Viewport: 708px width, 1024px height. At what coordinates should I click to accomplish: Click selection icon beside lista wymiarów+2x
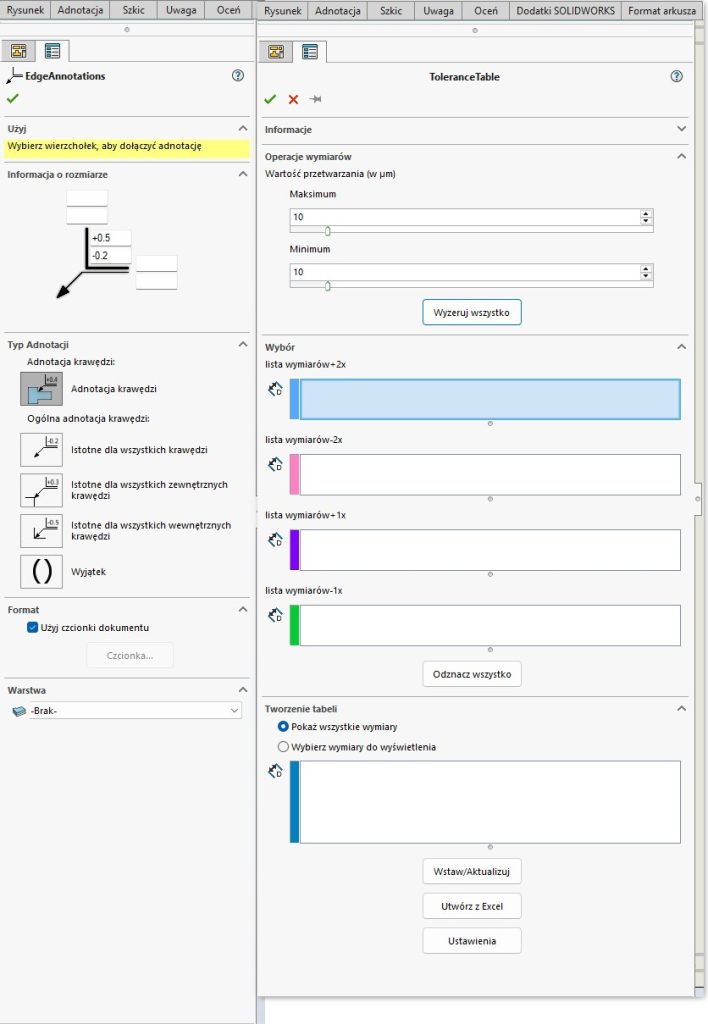[275, 389]
